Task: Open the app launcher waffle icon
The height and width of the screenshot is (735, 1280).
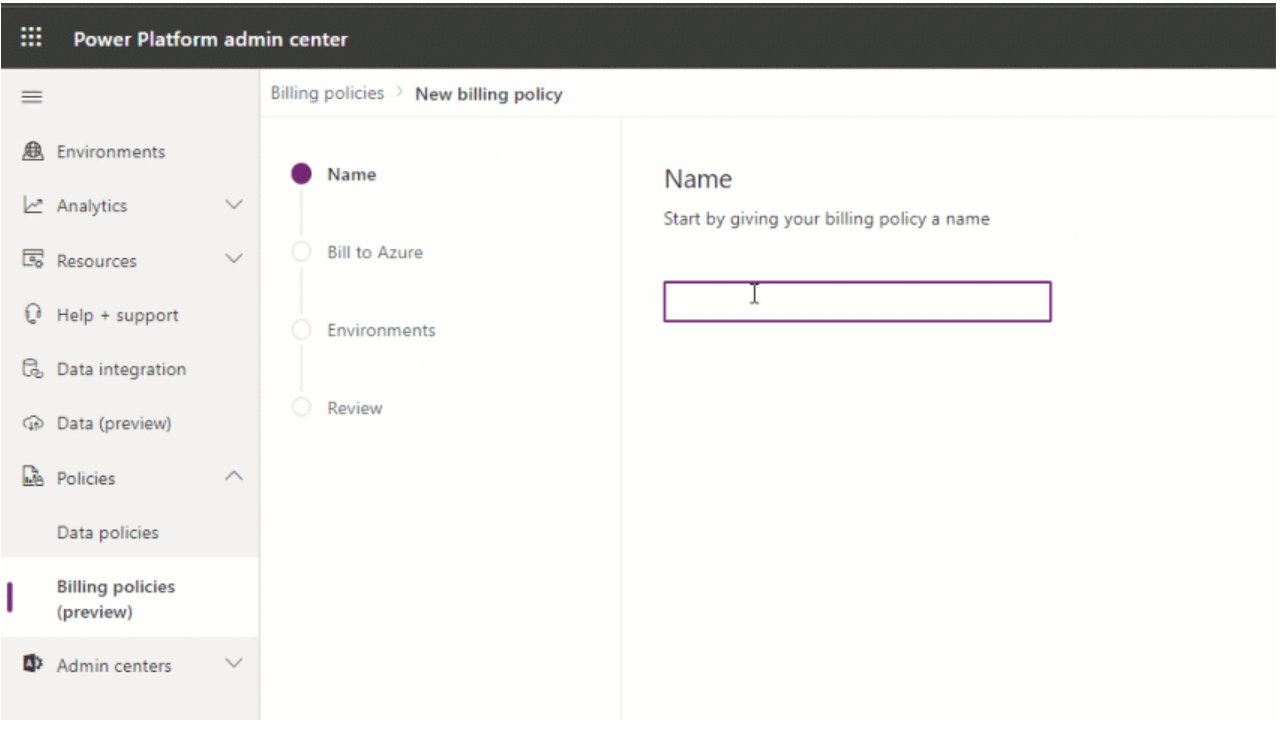Action: (32, 38)
